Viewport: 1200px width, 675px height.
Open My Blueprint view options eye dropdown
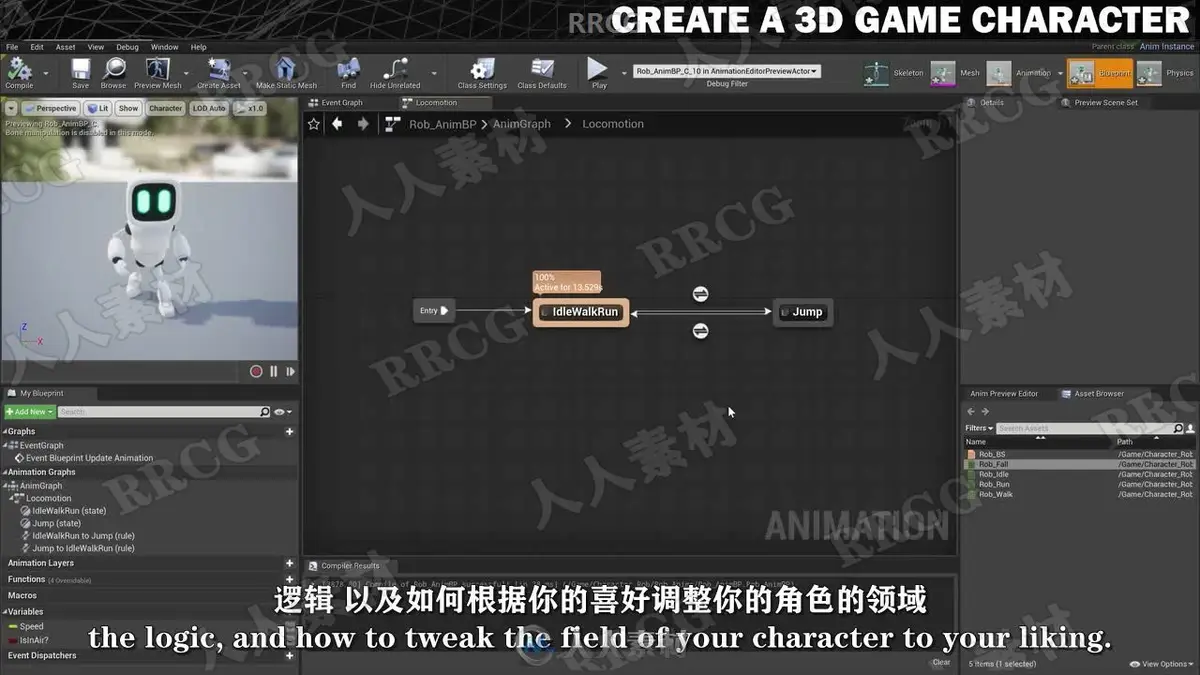click(283, 412)
